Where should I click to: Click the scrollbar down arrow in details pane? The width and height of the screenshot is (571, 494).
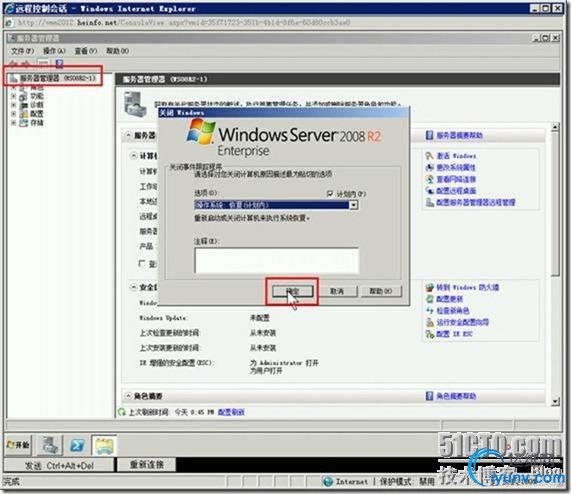pos(555,402)
